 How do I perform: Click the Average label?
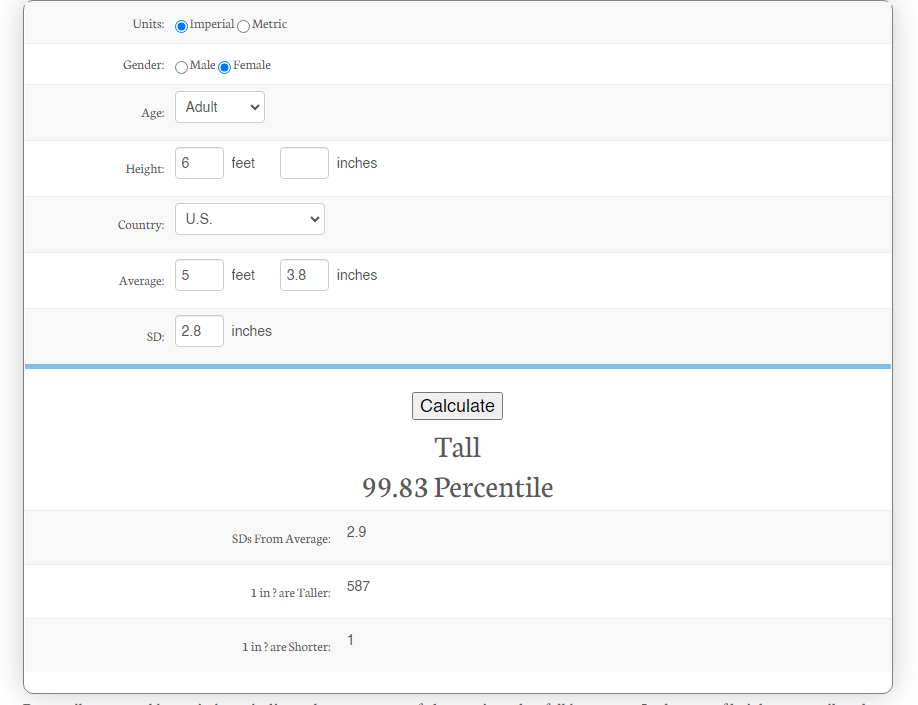pos(142,281)
